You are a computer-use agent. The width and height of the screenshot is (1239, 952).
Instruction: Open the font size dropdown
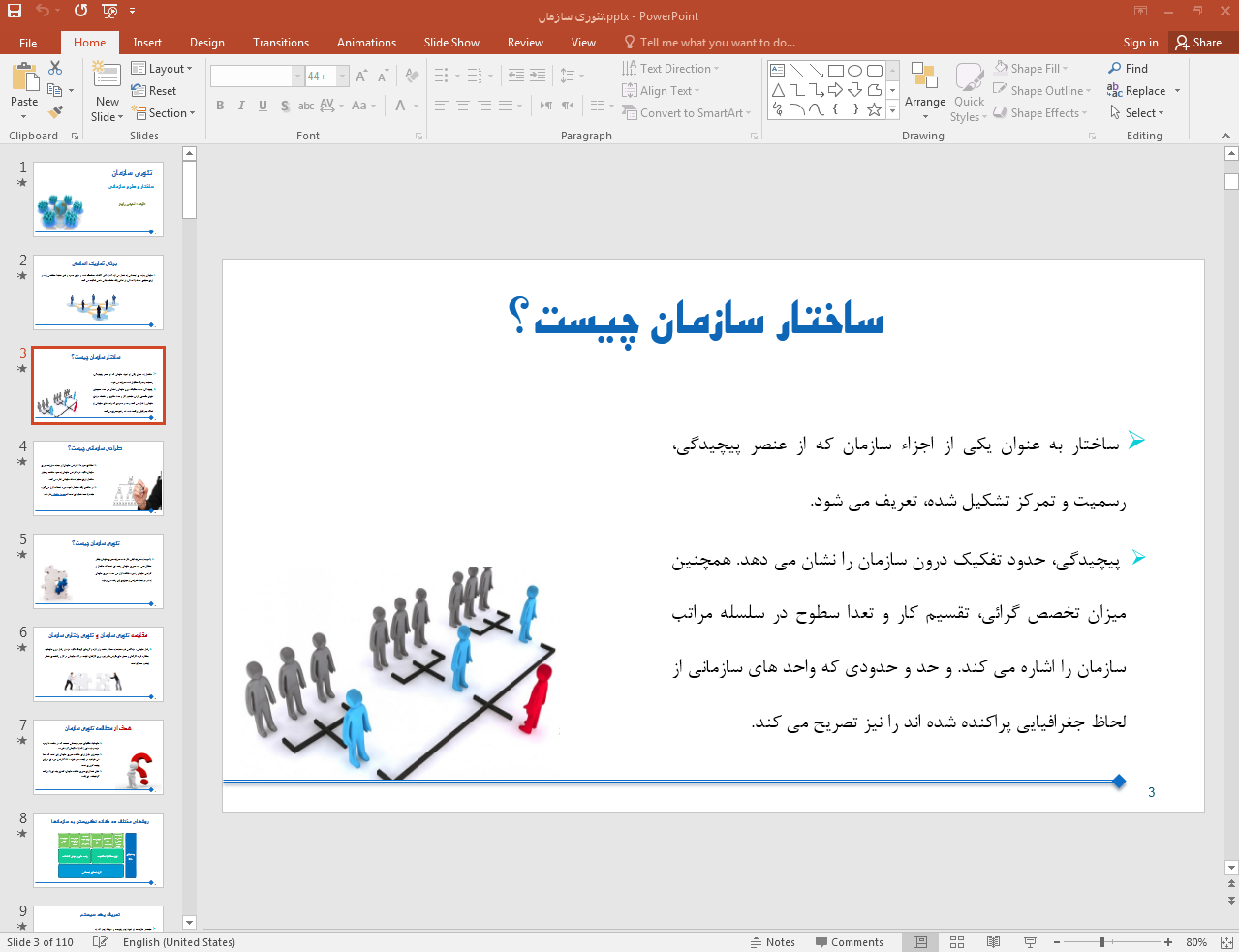tap(345, 77)
